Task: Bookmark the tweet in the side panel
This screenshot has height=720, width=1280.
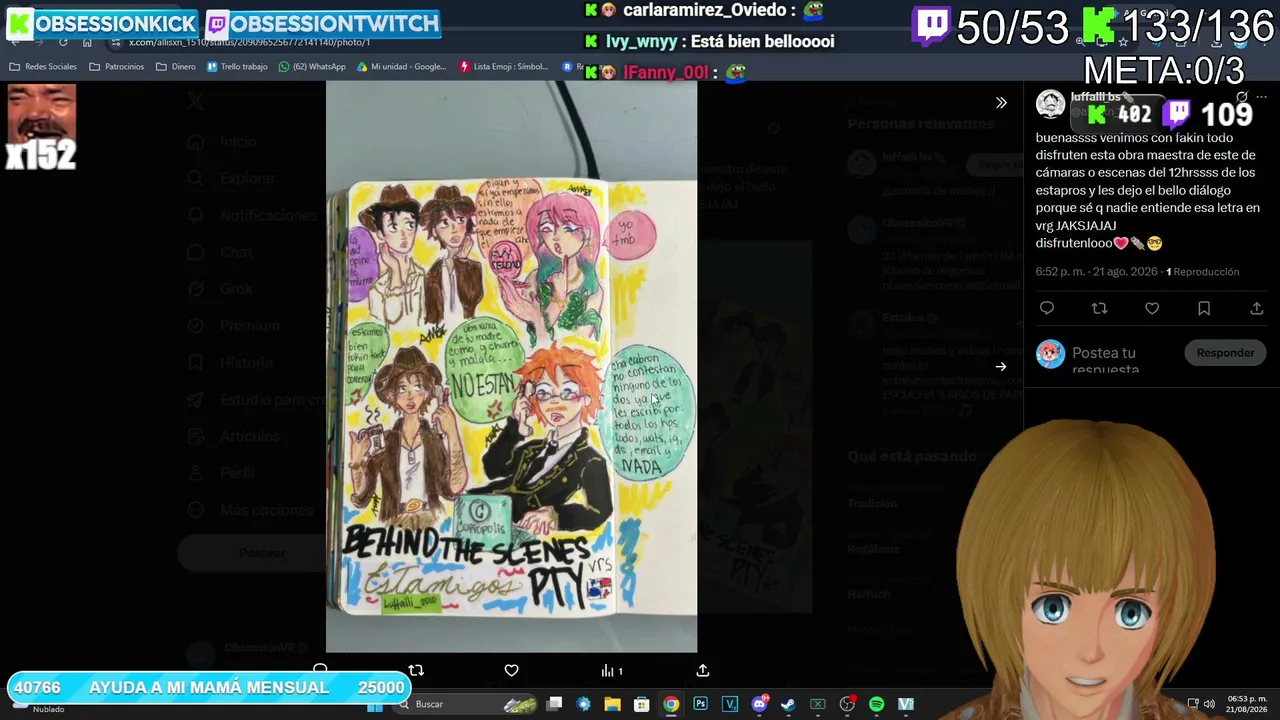Action: (x=1204, y=309)
